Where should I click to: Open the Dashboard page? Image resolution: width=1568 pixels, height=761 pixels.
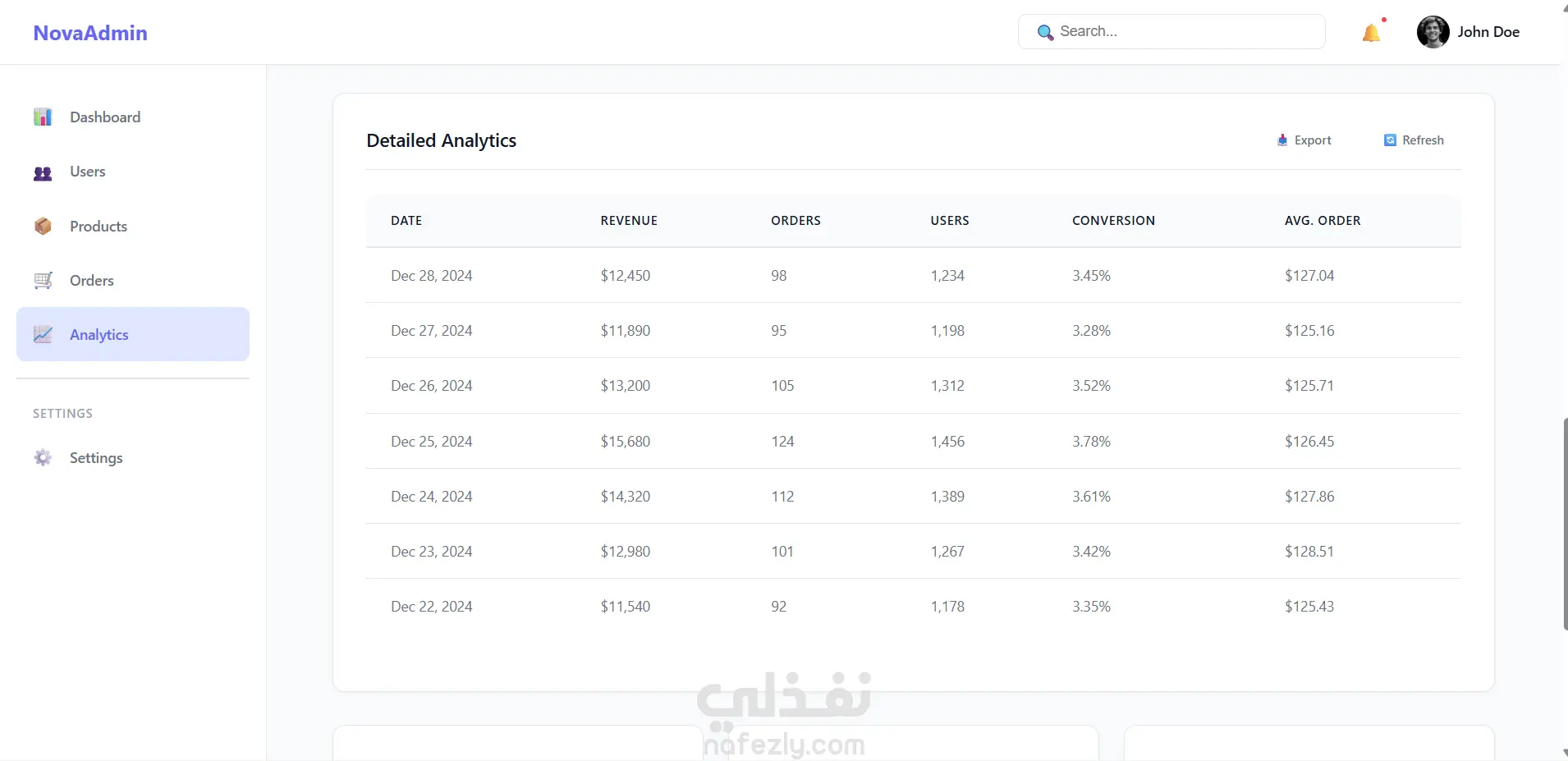pyautogui.click(x=105, y=117)
